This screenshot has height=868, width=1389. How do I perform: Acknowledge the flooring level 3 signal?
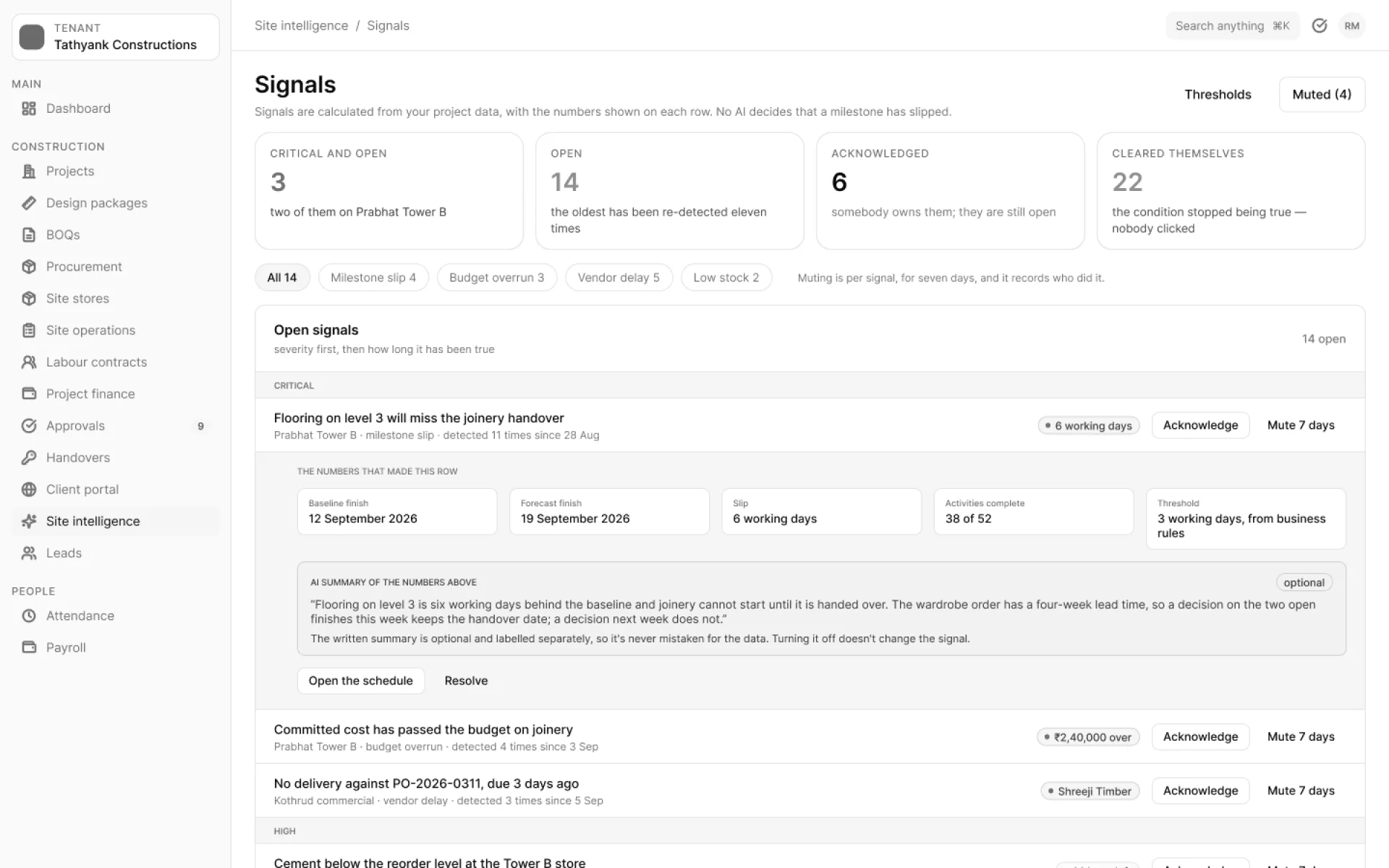(x=1200, y=425)
